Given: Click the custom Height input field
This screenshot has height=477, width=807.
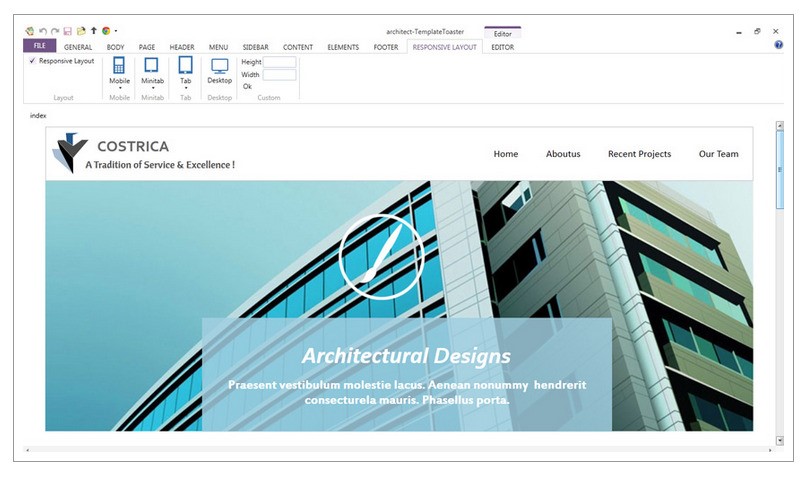Looking at the screenshot, I should click(279, 62).
